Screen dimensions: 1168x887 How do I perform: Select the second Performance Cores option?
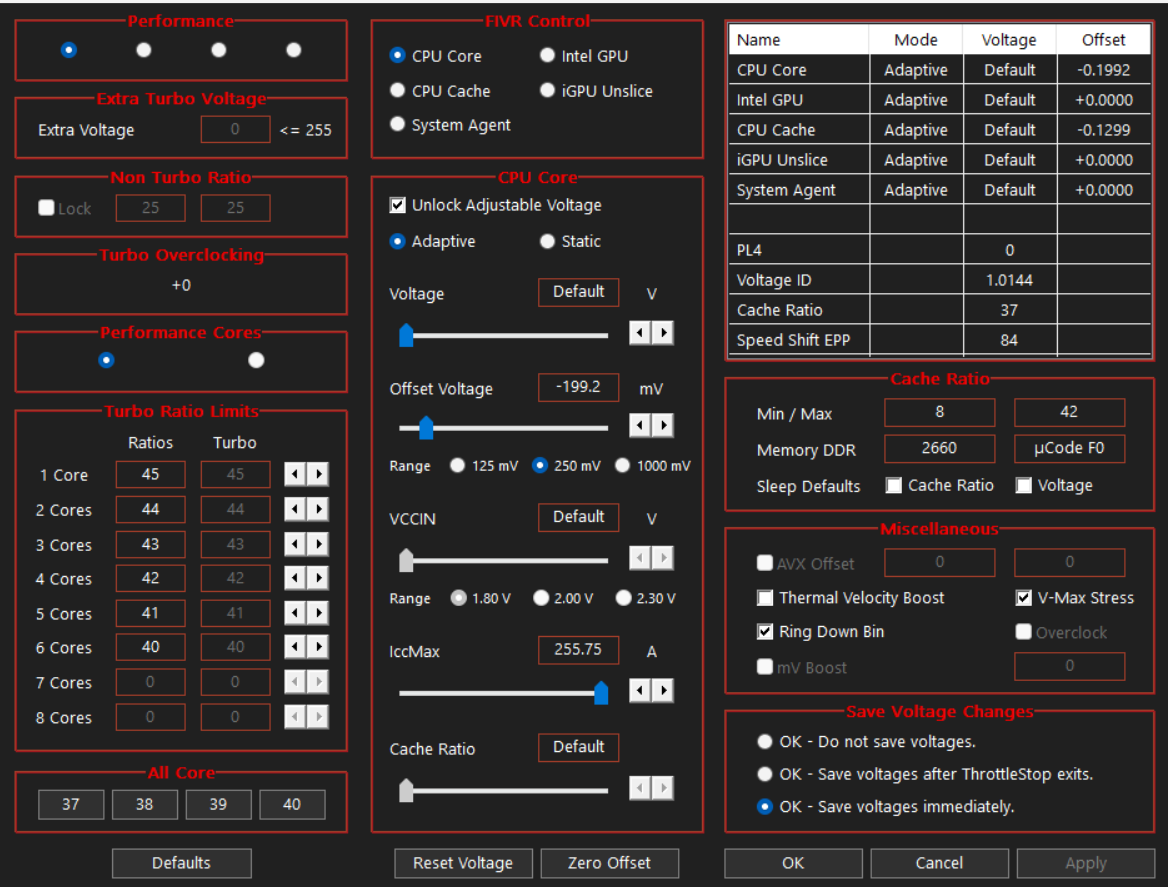[x=256, y=360]
